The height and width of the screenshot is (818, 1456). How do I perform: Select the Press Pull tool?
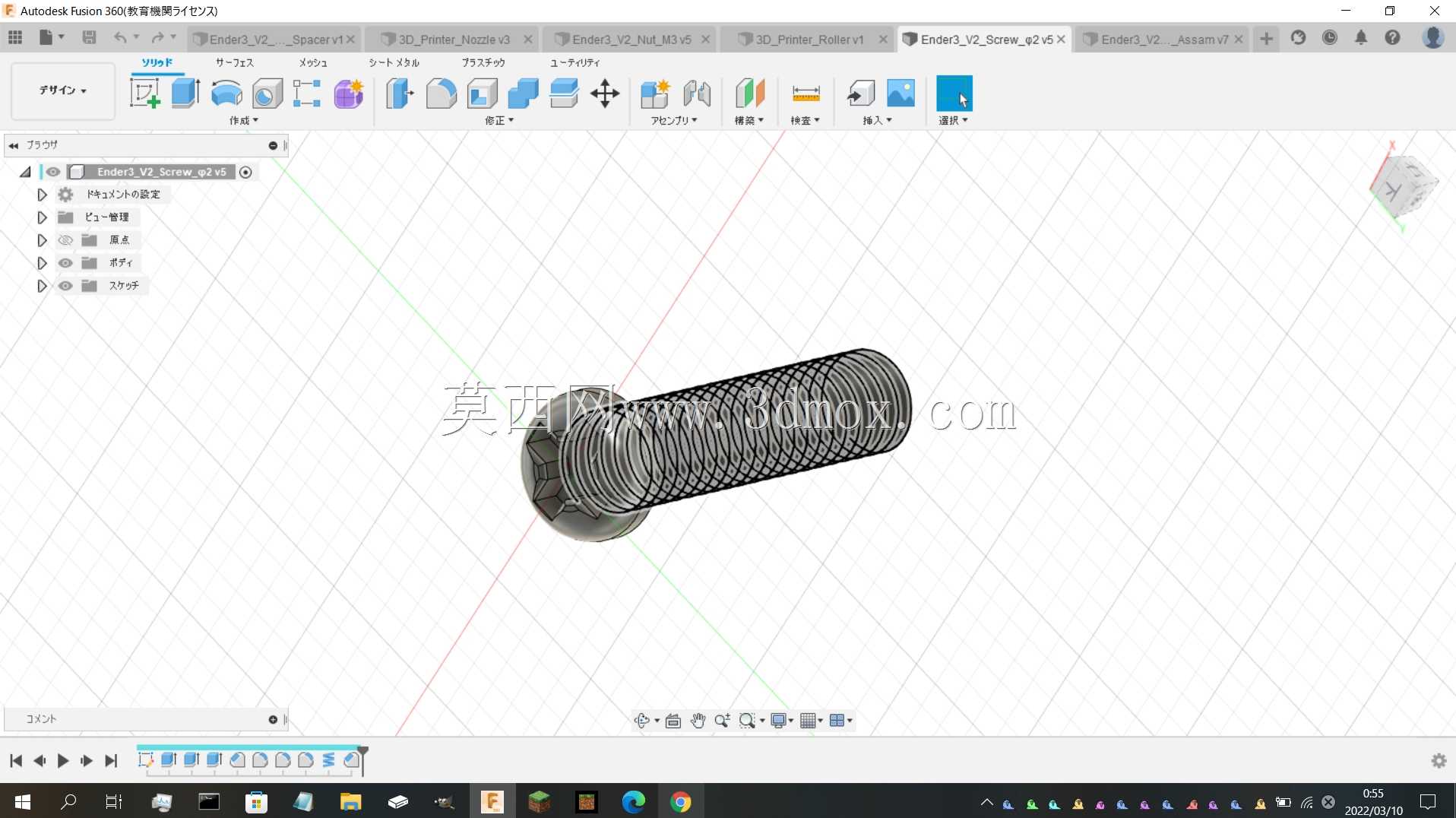[400, 94]
